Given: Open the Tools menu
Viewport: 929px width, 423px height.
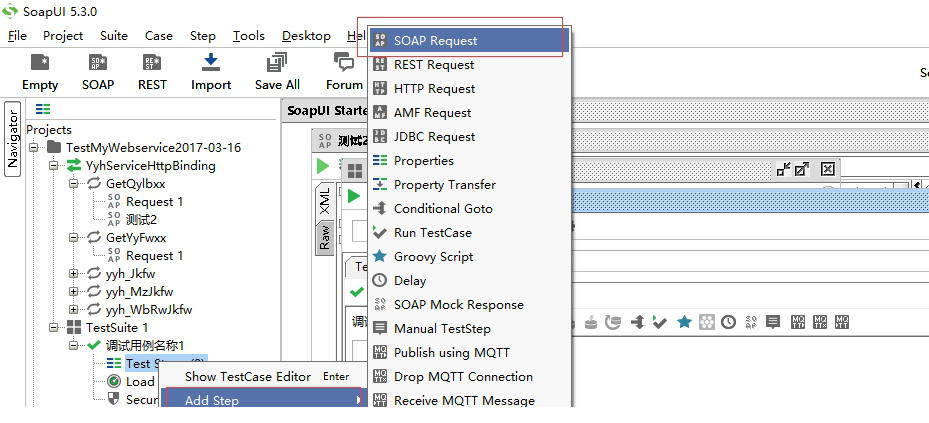Looking at the screenshot, I should tap(248, 36).
